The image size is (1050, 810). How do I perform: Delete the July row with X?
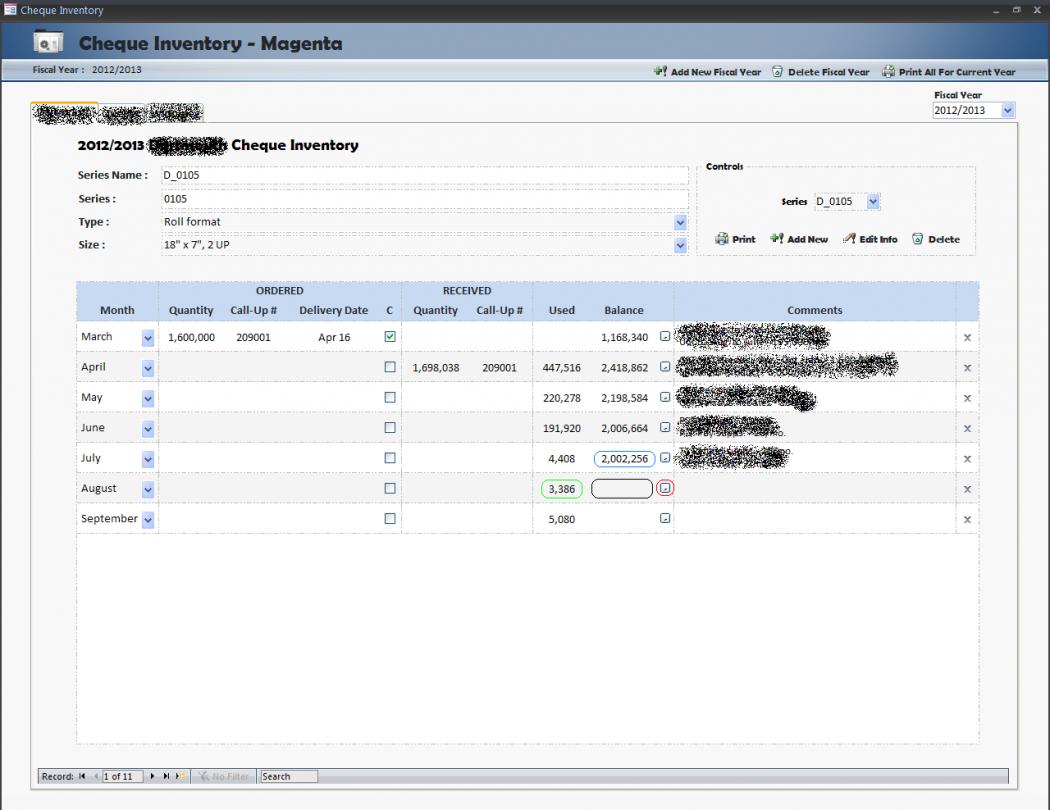pos(967,459)
